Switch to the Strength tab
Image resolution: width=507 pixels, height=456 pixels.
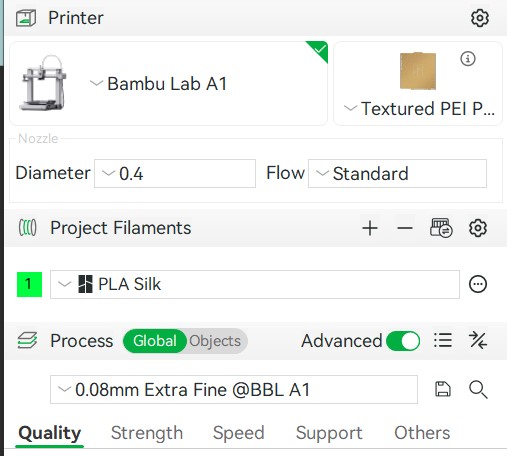[x=147, y=433]
